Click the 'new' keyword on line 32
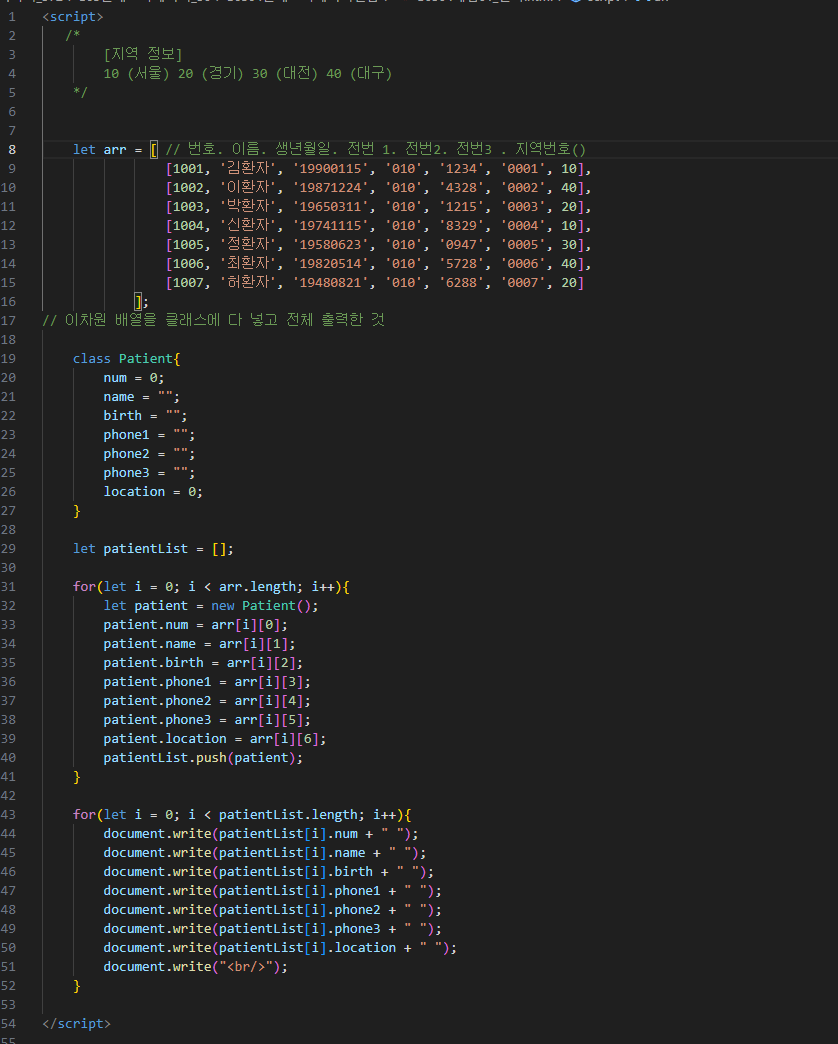This screenshot has width=838, height=1044. [222, 606]
